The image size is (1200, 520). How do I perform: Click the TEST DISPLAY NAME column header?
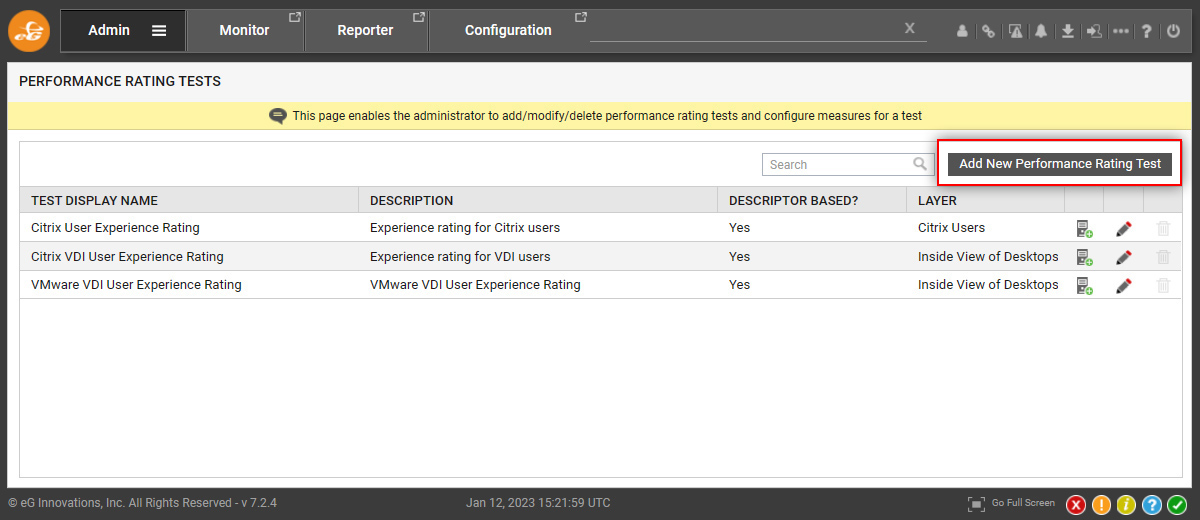tap(189, 200)
